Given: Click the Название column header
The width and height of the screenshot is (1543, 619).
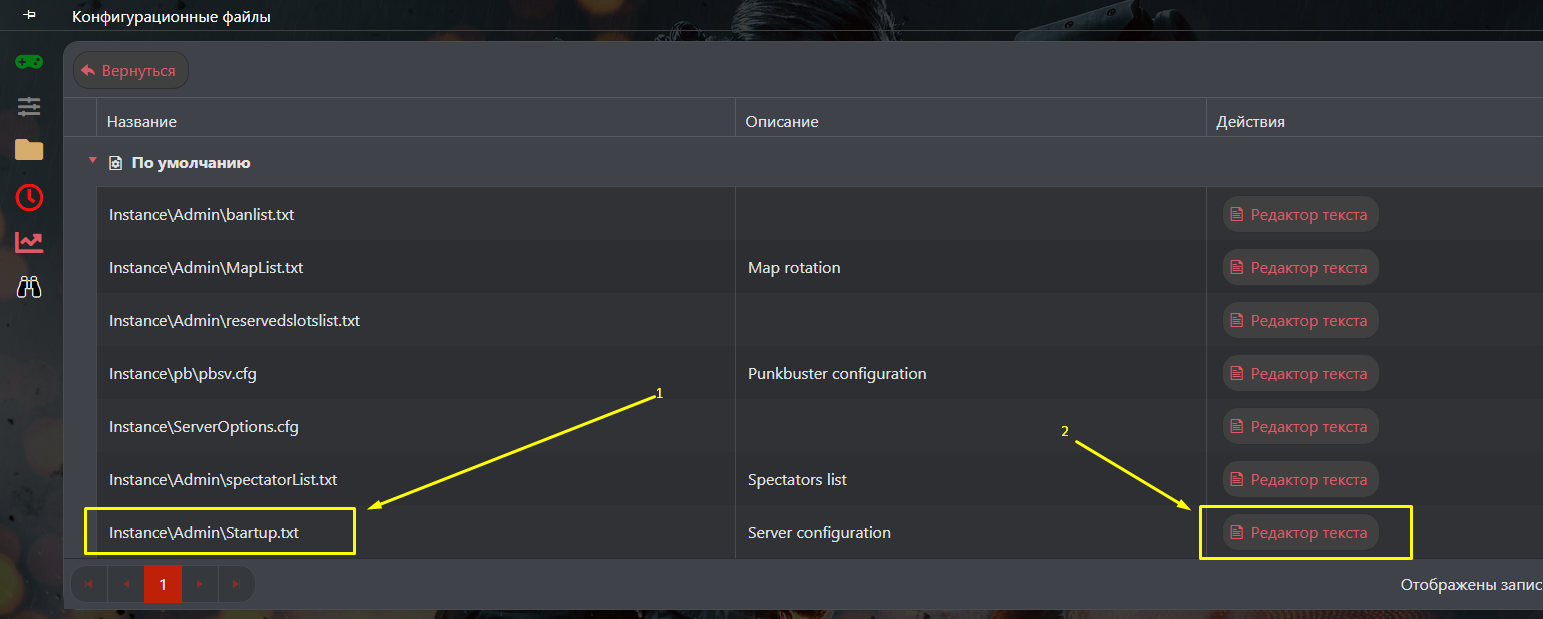Looking at the screenshot, I should click(140, 120).
